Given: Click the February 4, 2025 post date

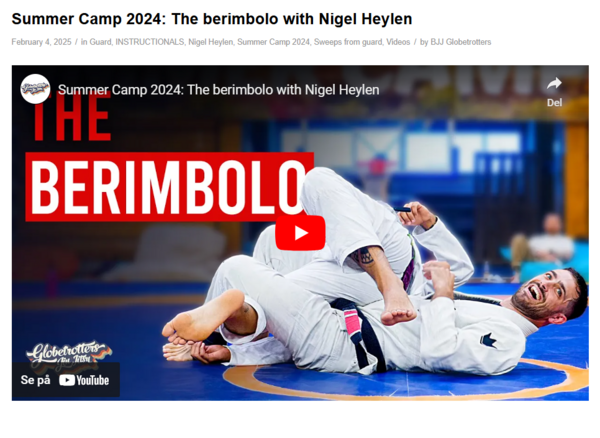Looking at the screenshot, I should tap(41, 42).
